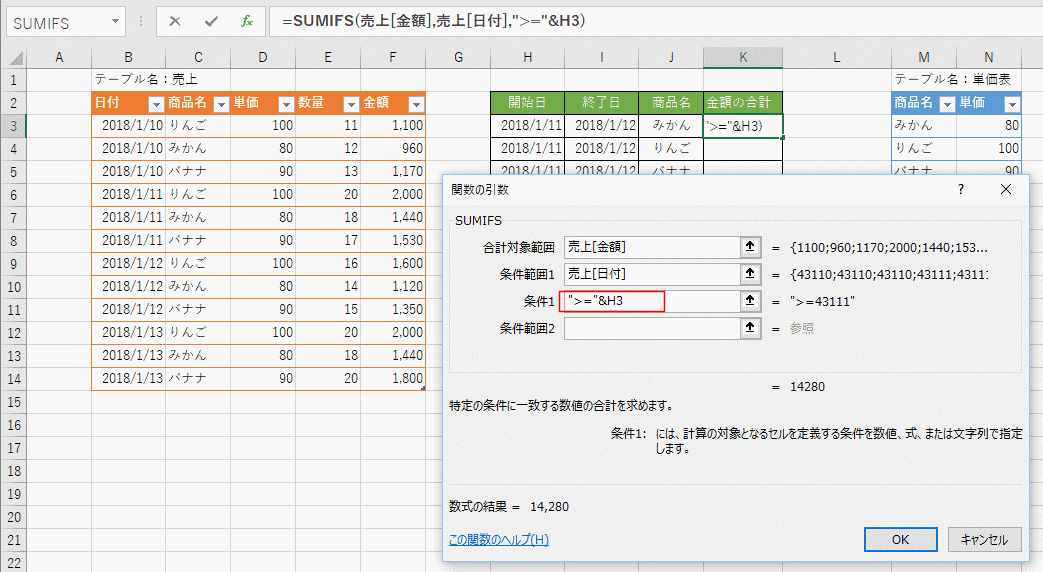
Task: Open the 単価 filter dropdown in 単価表 table
Action: (1012, 104)
